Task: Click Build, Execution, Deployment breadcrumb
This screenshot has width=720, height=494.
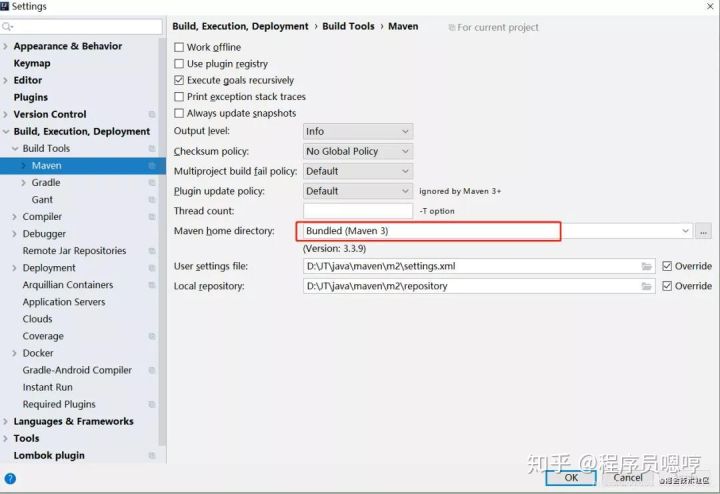Action: pos(240,26)
